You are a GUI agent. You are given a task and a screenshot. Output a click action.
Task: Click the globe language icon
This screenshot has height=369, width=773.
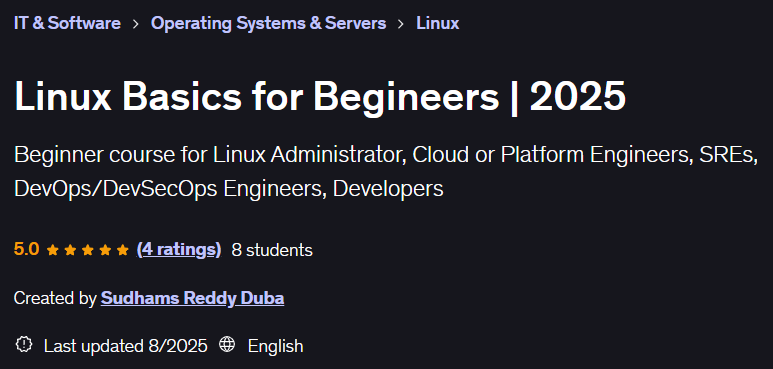tap(227, 344)
